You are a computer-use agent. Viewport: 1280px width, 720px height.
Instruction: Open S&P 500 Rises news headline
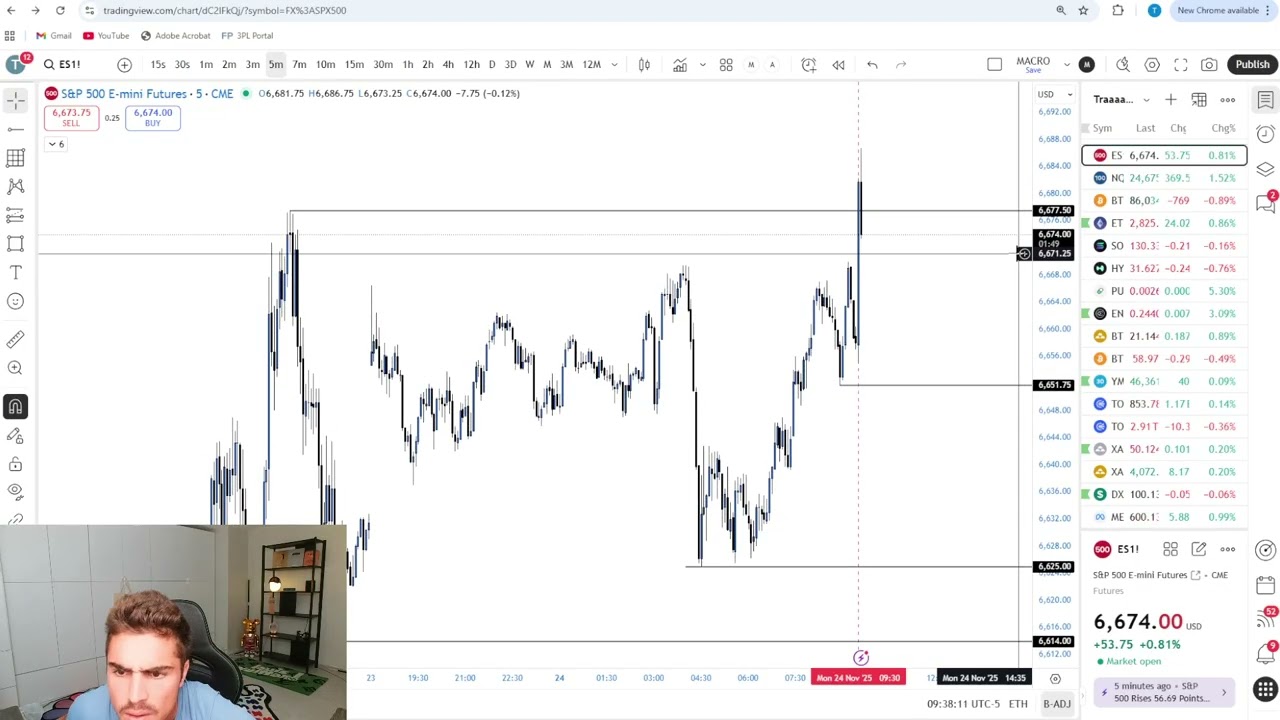(x=1164, y=691)
